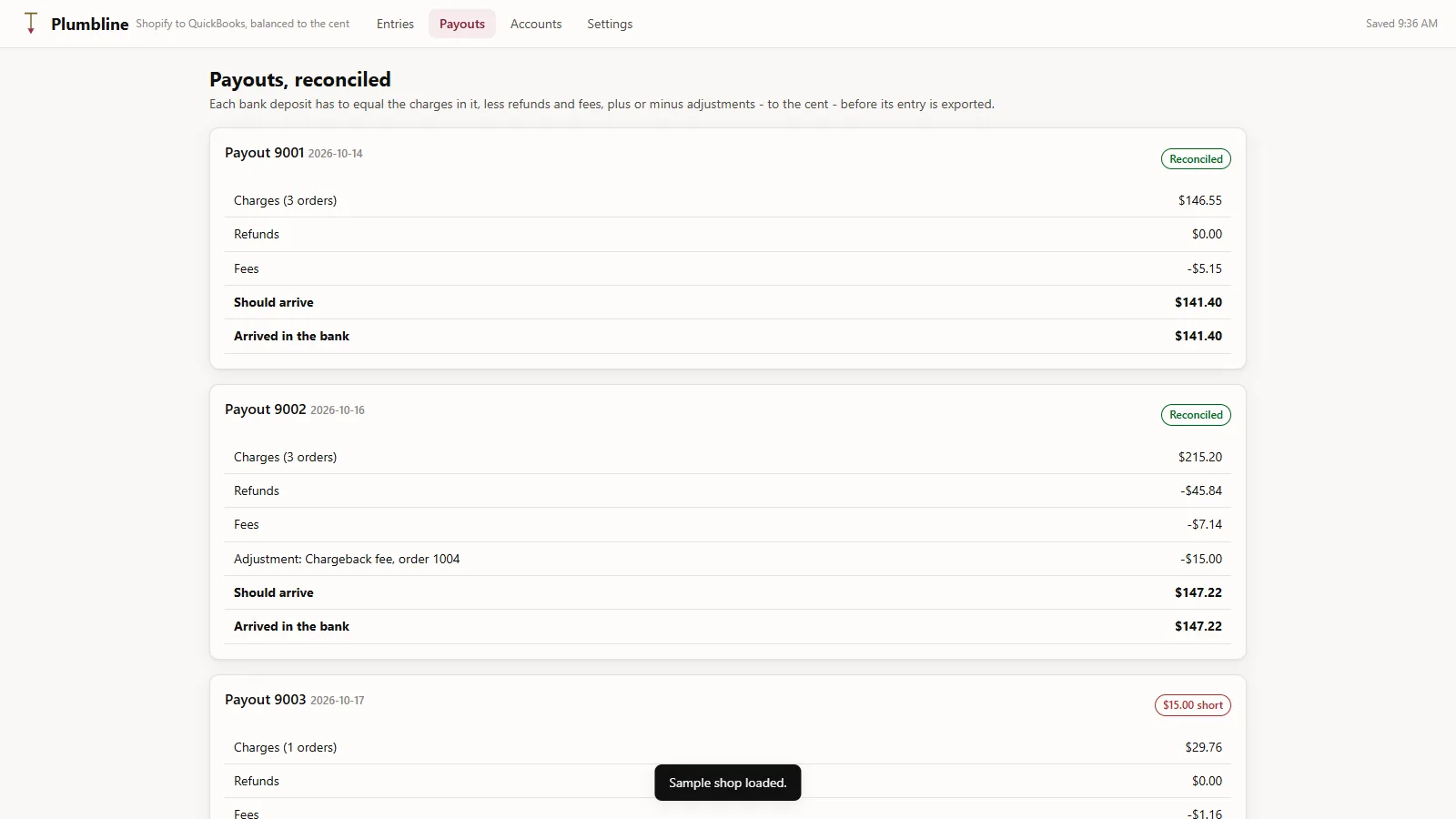This screenshot has height=819, width=1456.
Task: Select the Payout 9002 heading
Action: pyautogui.click(x=265, y=409)
